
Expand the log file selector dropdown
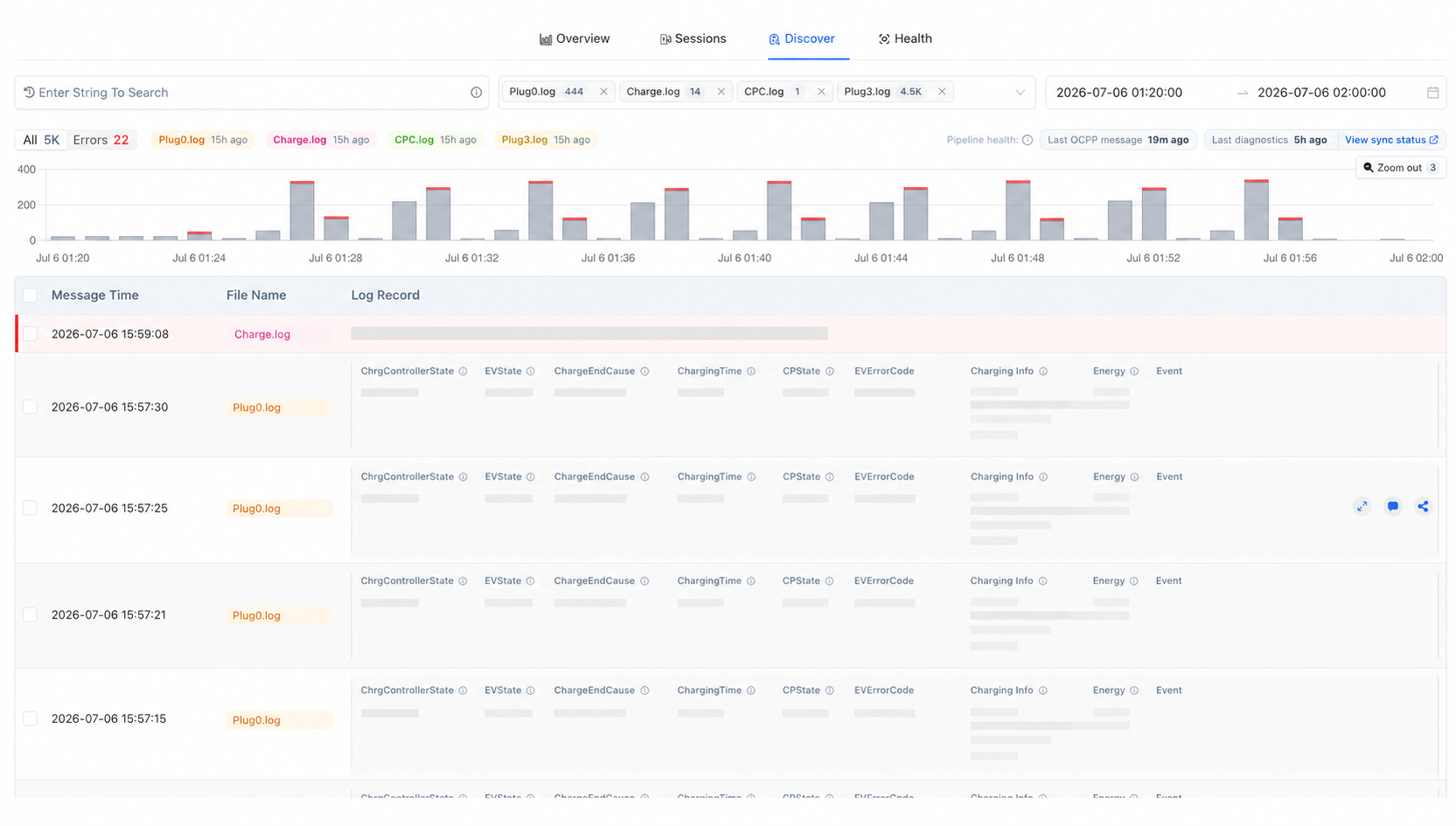point(1020,93)
